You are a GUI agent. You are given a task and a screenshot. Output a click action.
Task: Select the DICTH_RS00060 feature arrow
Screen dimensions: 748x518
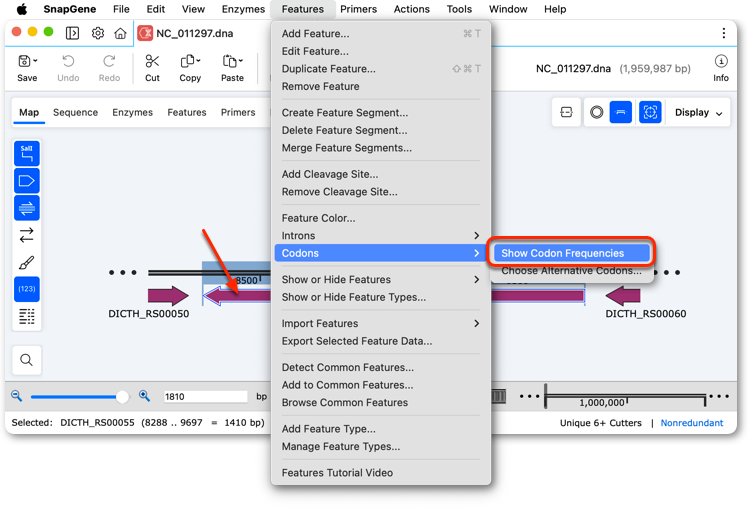click(623, 296)
